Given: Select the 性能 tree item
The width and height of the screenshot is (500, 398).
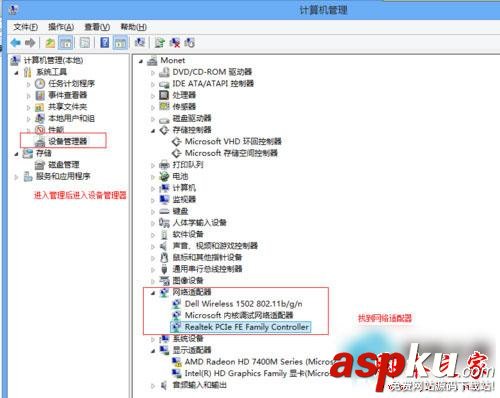Looking at the screenshot, I should pyautogui.click(x=56, y=129).
